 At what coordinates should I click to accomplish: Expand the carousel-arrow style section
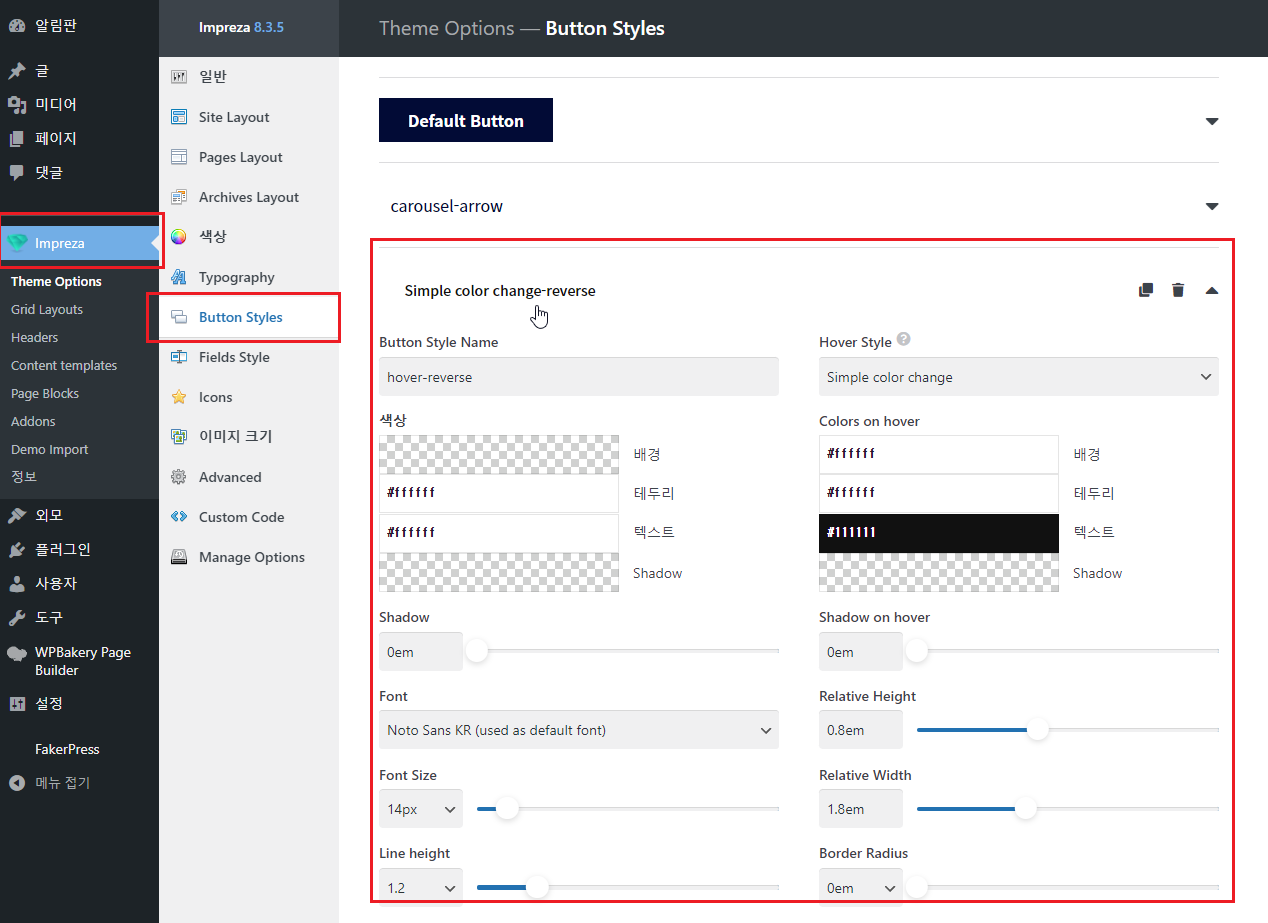tap(1212, 206)
